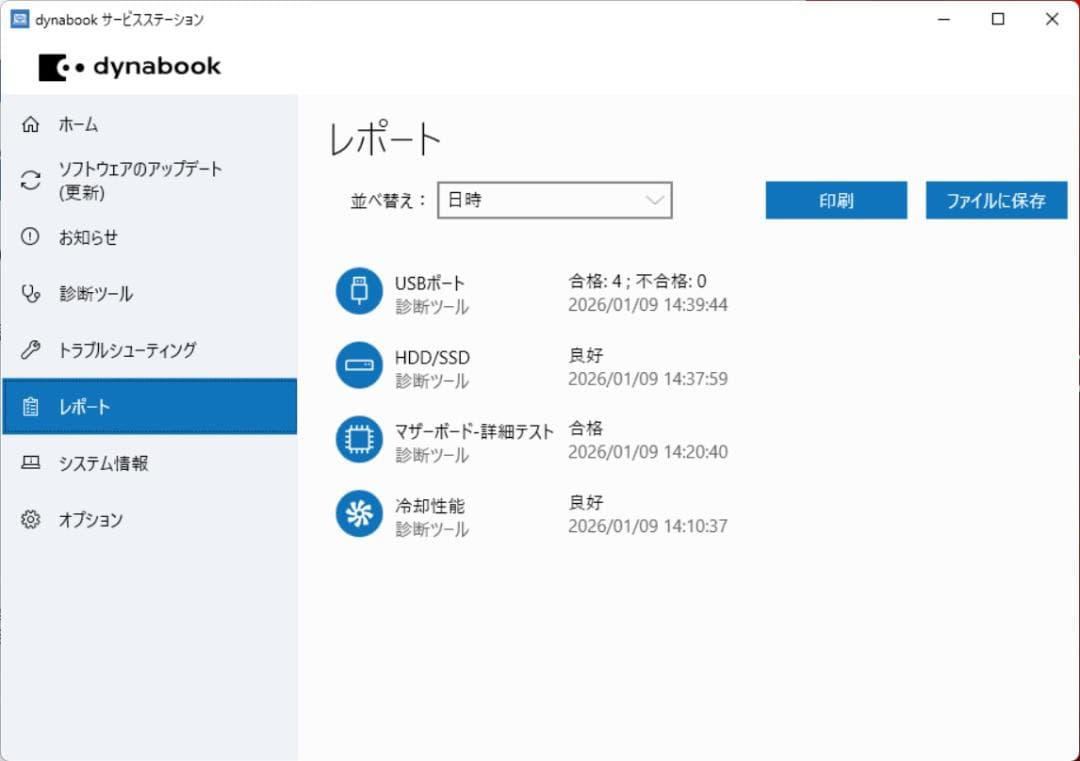The width and height of the screenshot is (1080, 761).
Task: Click the レポート clipboard icon
Action: [30, 406]
